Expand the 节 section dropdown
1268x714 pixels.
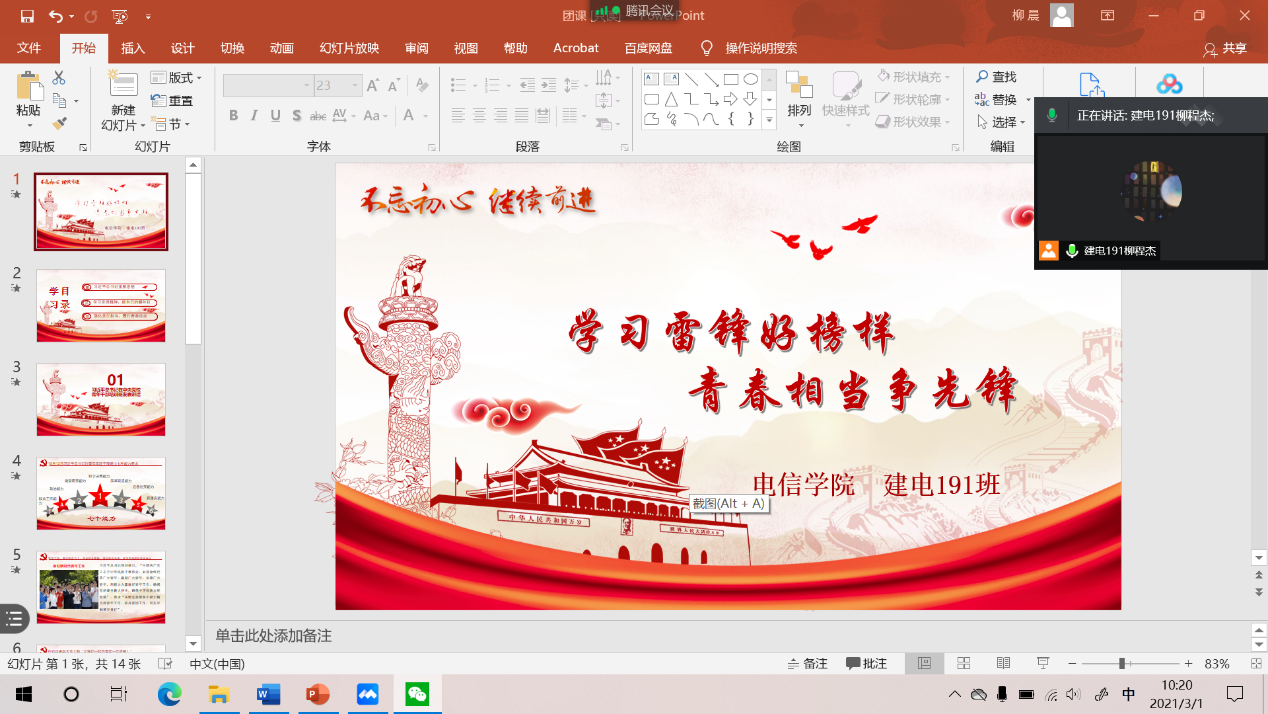[172, 124]
